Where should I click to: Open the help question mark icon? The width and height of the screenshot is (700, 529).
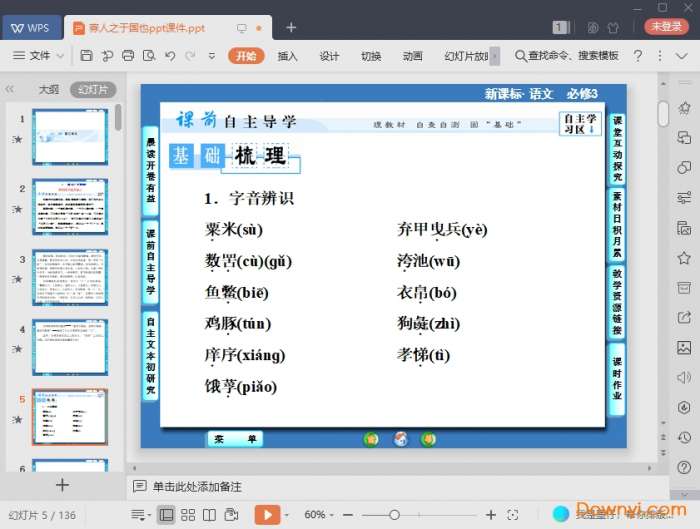click(x=638, y=56)
